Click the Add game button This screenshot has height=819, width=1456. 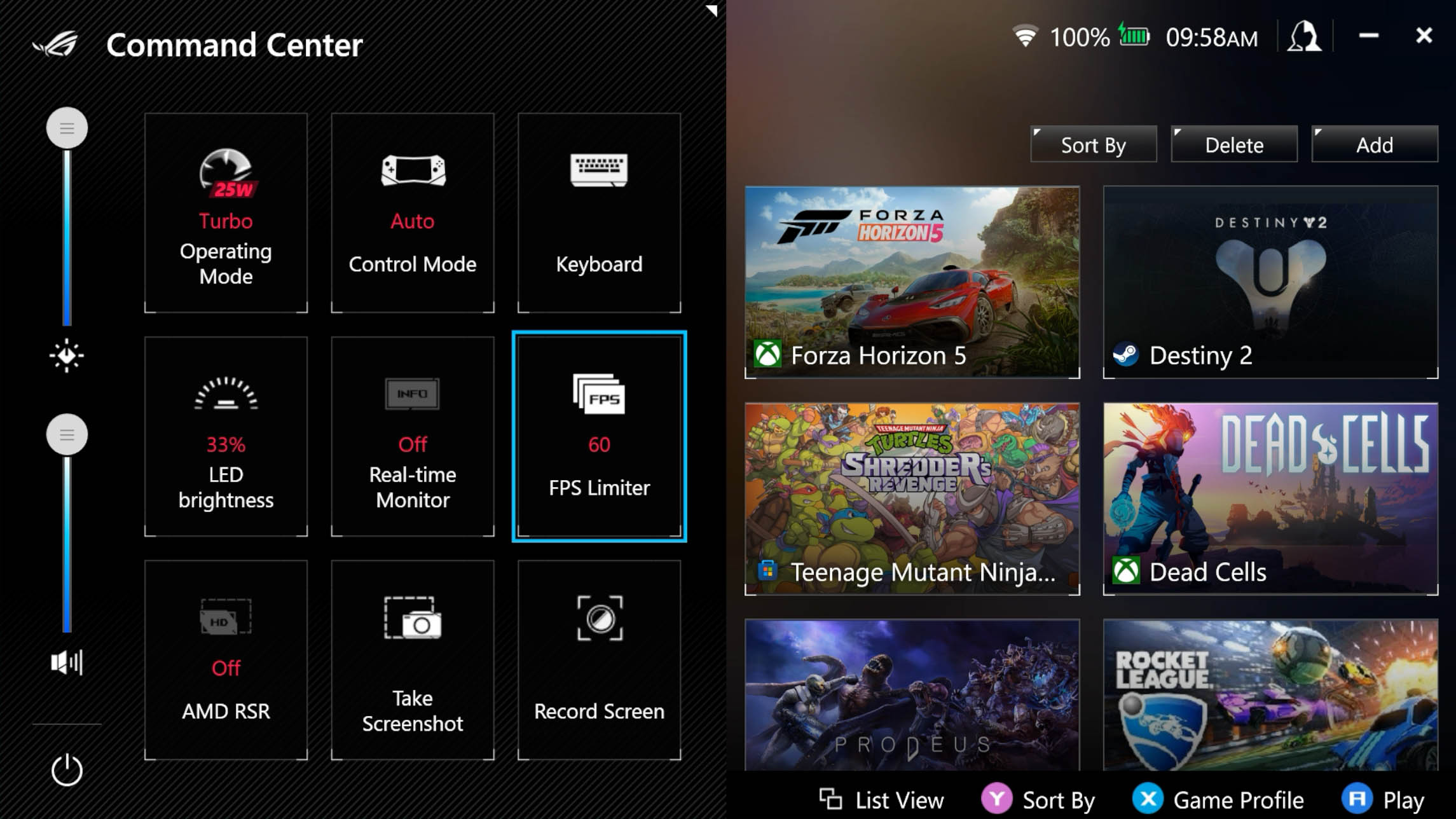pos(1374,145)
